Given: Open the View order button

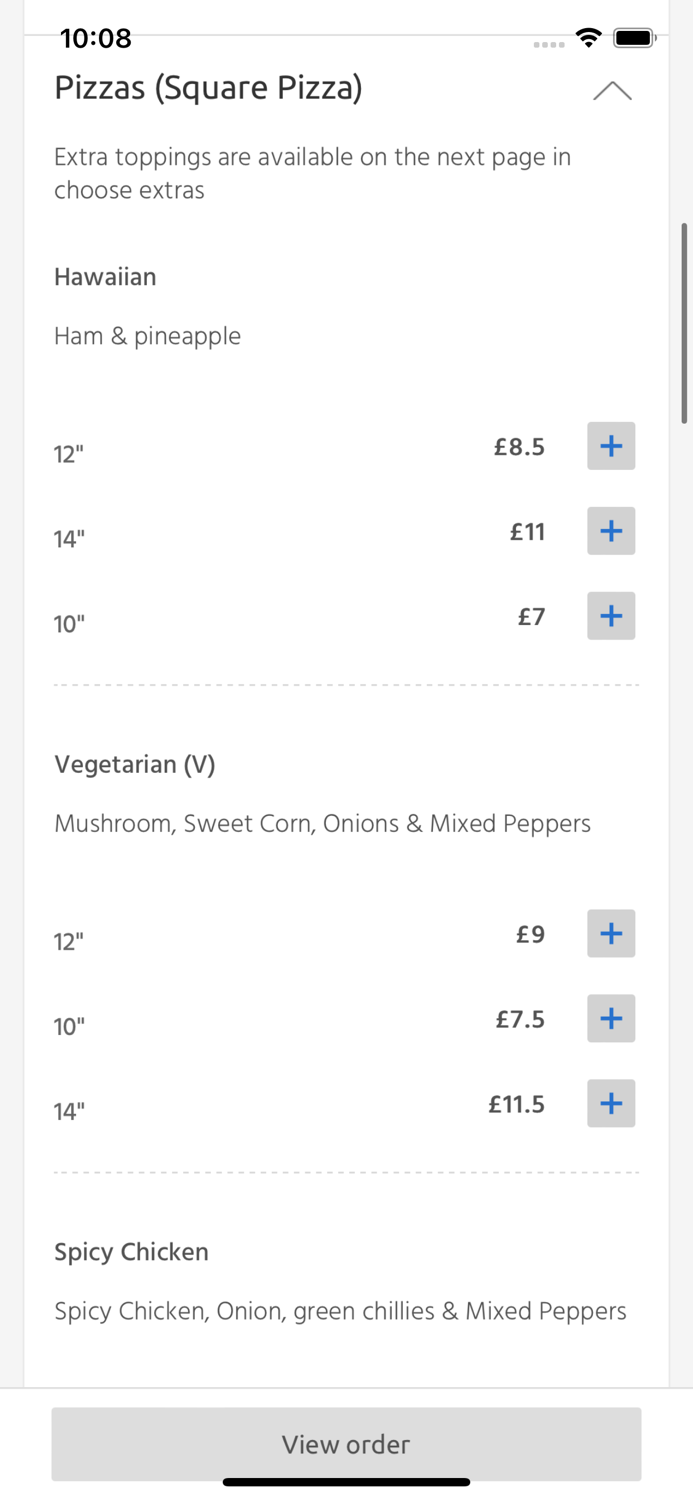Looking at the screenshot, I should click(346, 1444).
